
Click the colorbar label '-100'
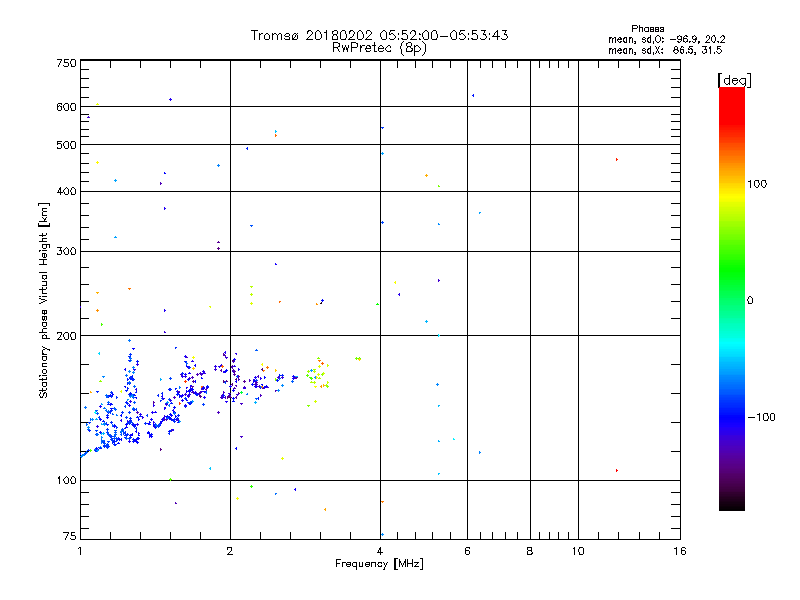tap(762, 417)
